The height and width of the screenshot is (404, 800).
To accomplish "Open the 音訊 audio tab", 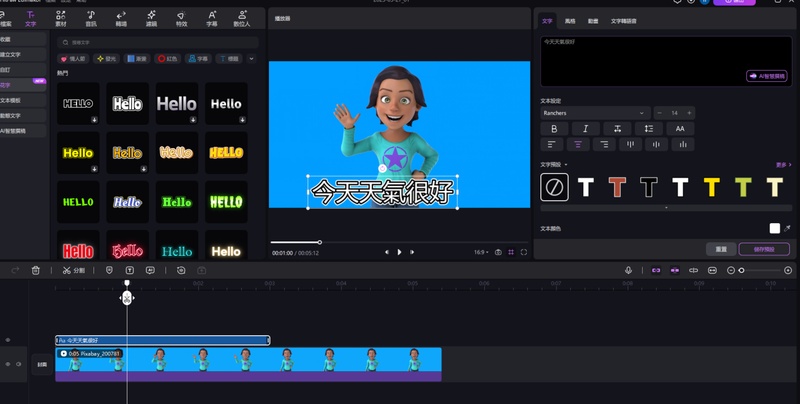I will coord(91,18).
